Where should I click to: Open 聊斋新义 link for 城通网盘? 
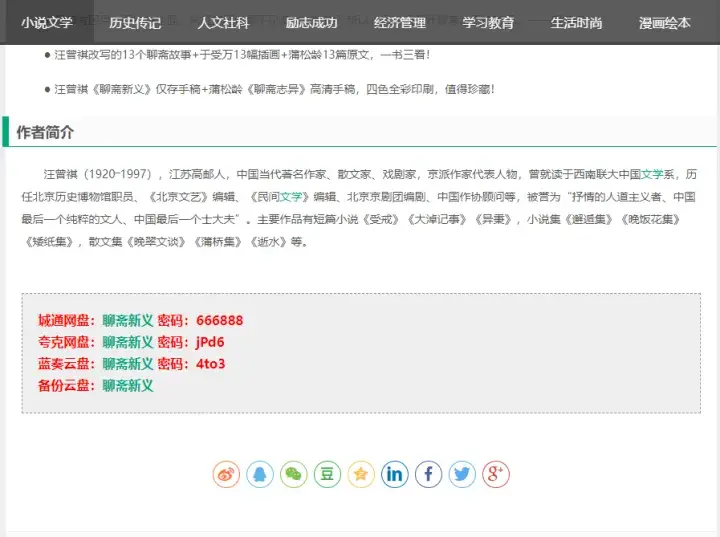(128, 320)
